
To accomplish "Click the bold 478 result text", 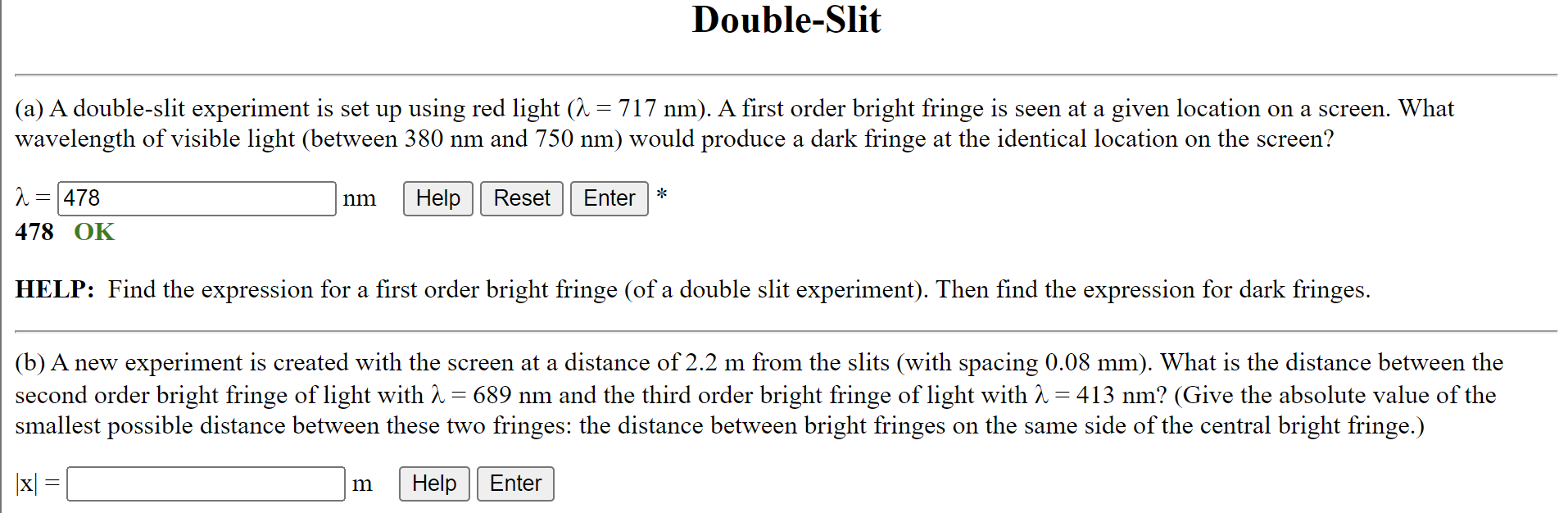I will [34, 232].
